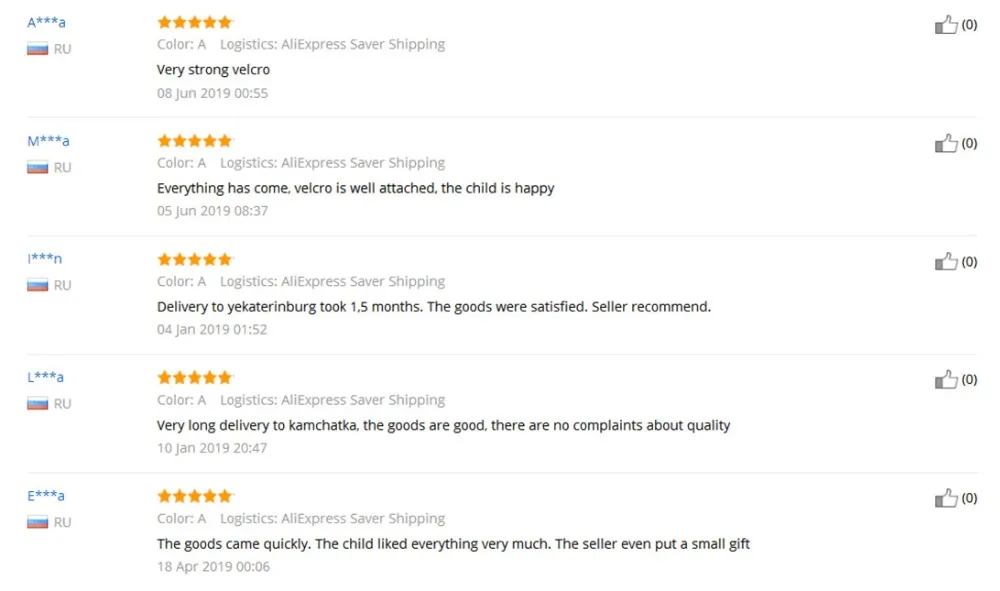Click the helpful count next to I***n's thumbs-up

[969, 261]
